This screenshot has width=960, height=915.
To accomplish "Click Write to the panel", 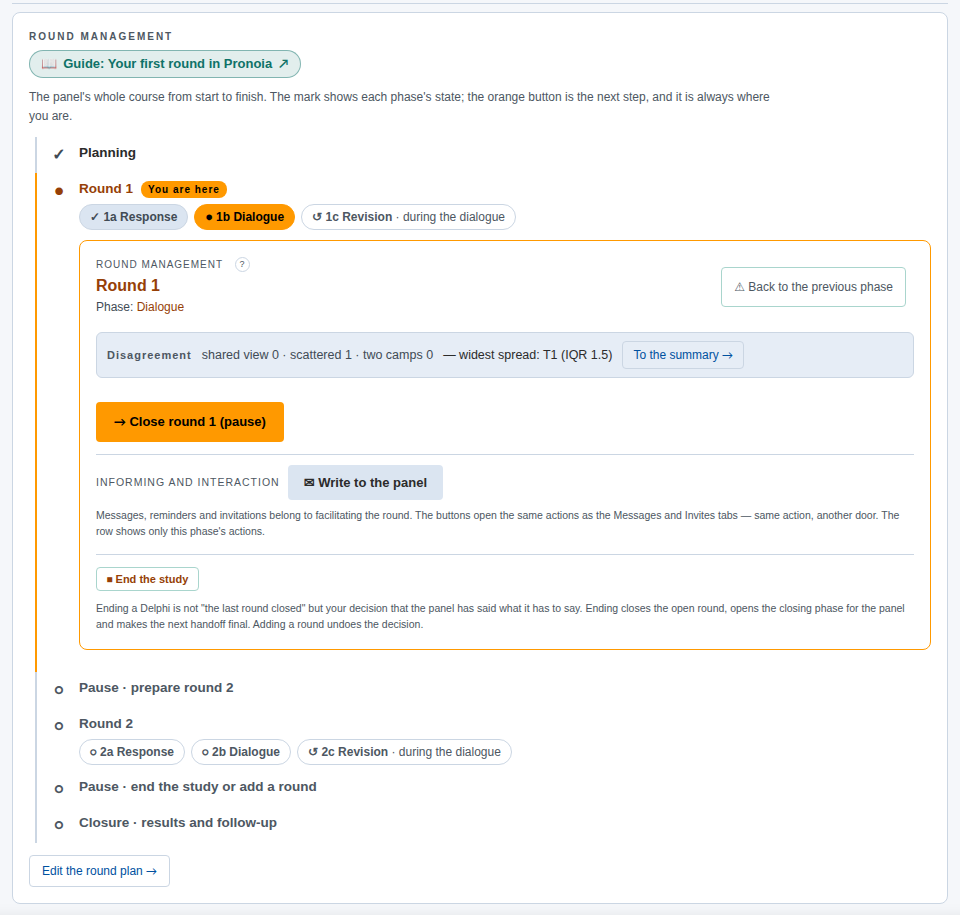I will coord(366,483).
